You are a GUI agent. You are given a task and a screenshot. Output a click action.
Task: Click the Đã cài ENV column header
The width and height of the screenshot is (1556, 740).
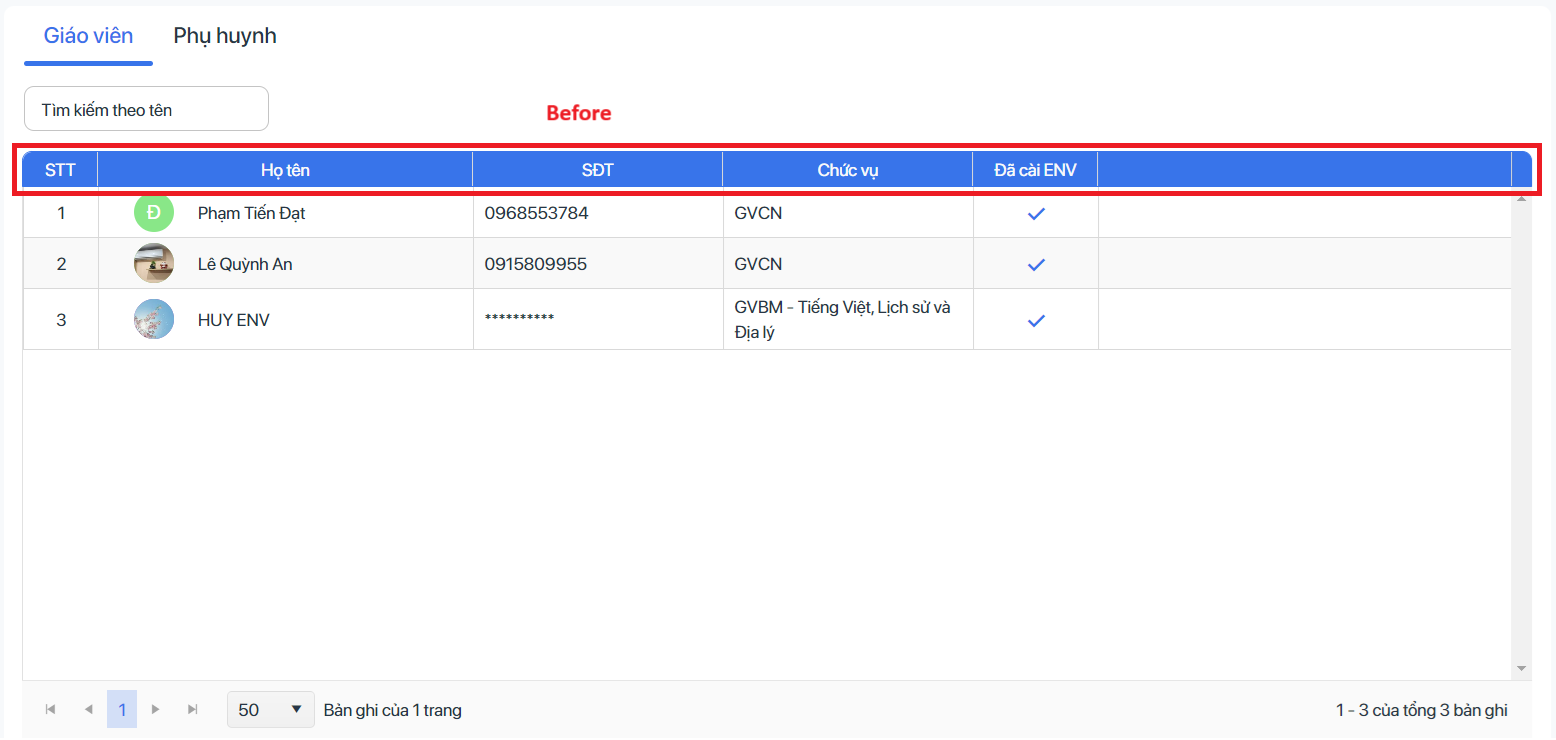coord(1035,170)
